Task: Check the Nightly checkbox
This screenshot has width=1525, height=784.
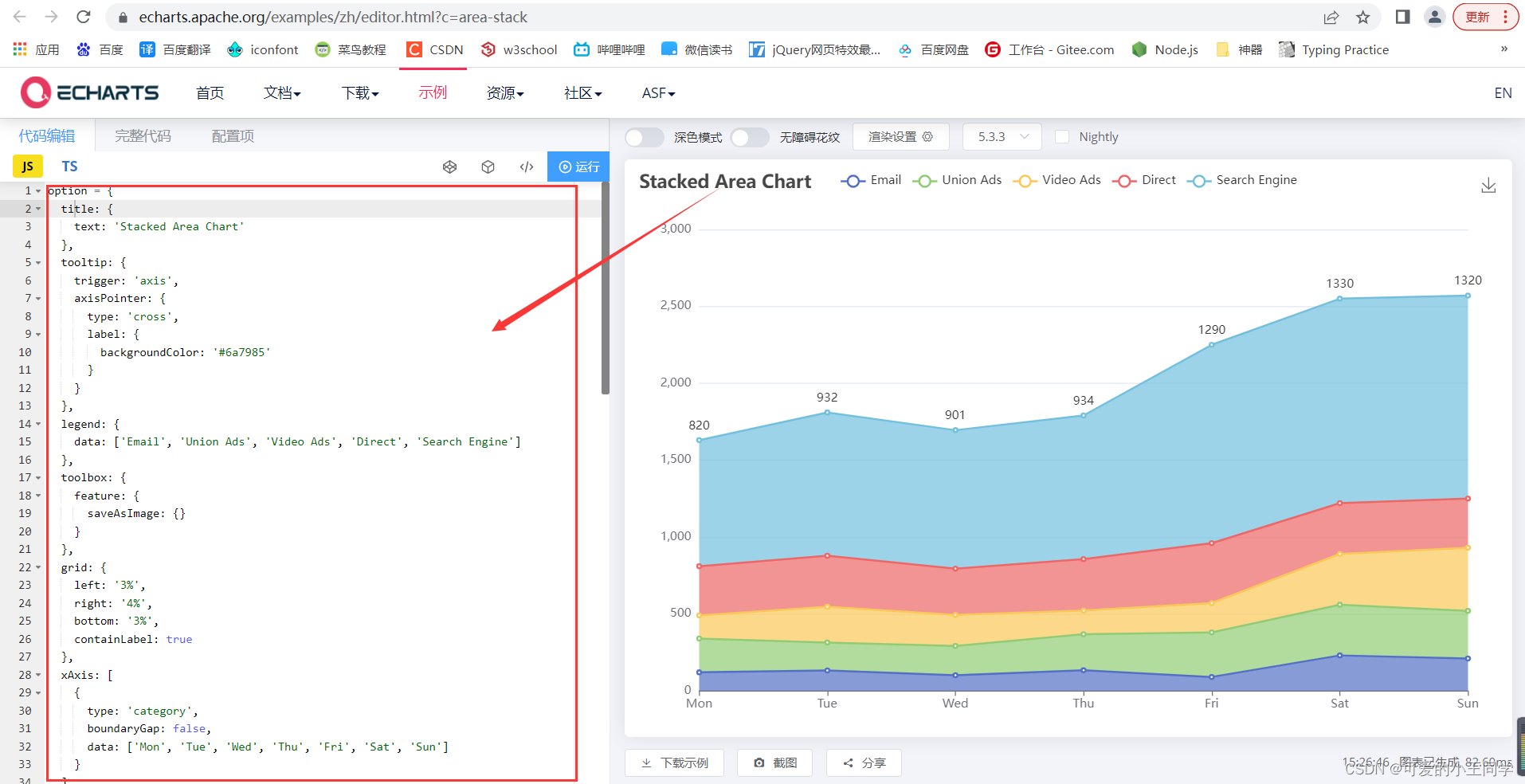Action: click(x=1063, y=136)
